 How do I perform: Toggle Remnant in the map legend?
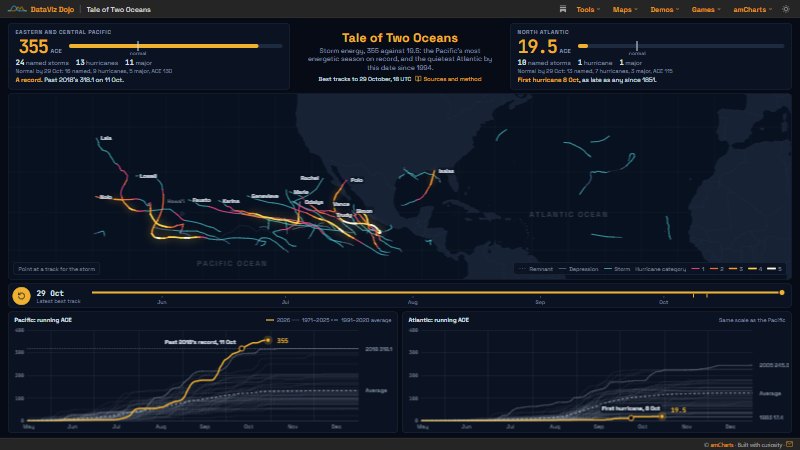(x=536, y=269)
